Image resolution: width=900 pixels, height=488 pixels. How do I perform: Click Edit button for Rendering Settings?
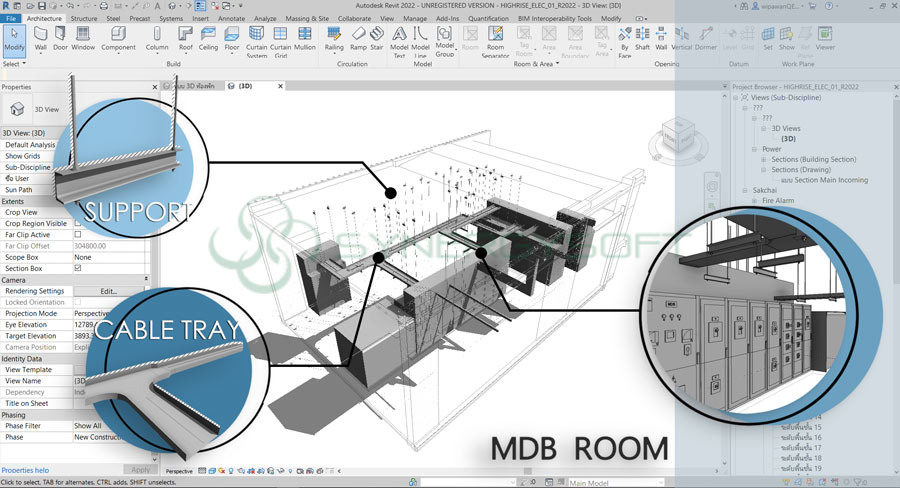pos(108,291)
